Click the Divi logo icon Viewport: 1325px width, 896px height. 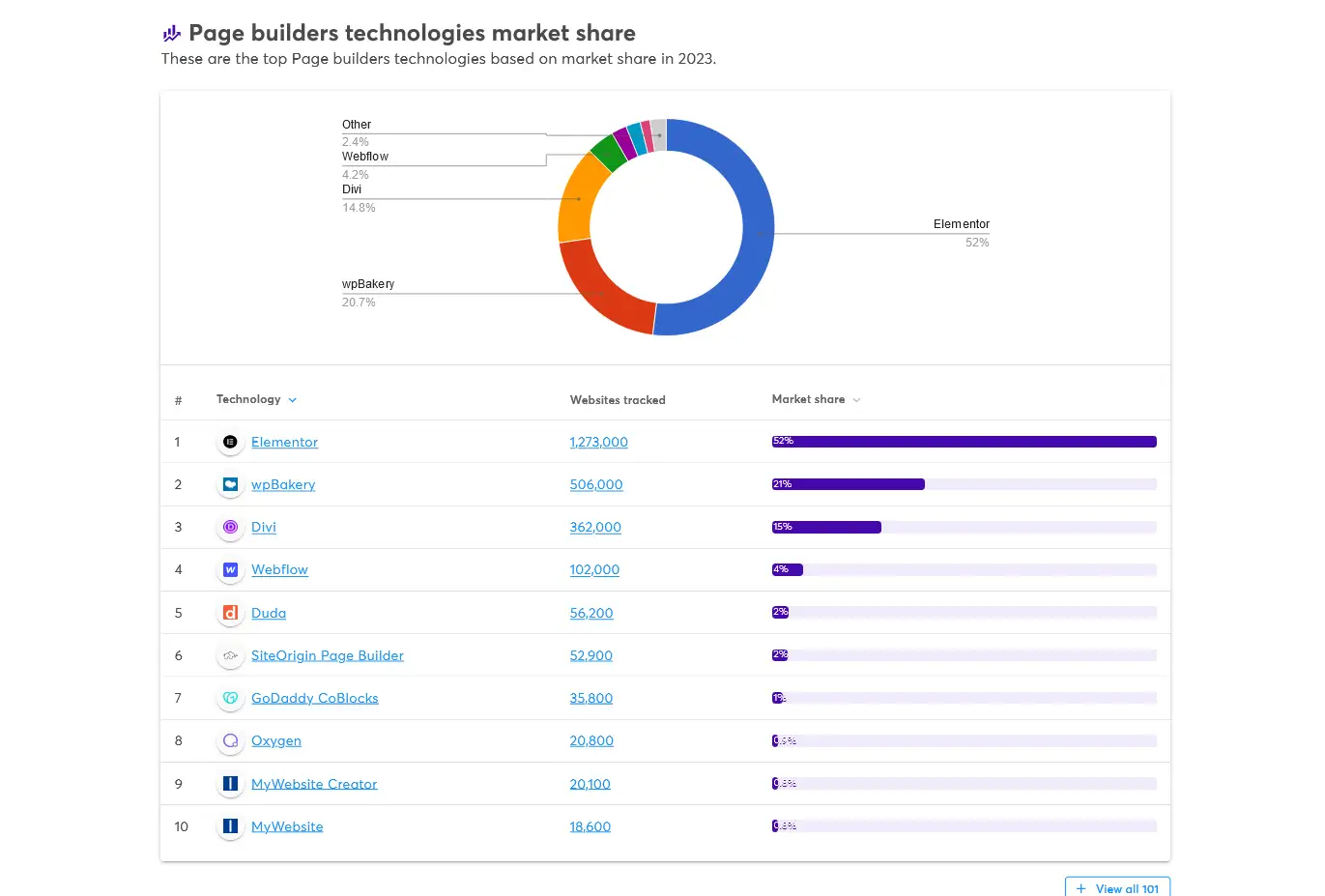[230, 527]
